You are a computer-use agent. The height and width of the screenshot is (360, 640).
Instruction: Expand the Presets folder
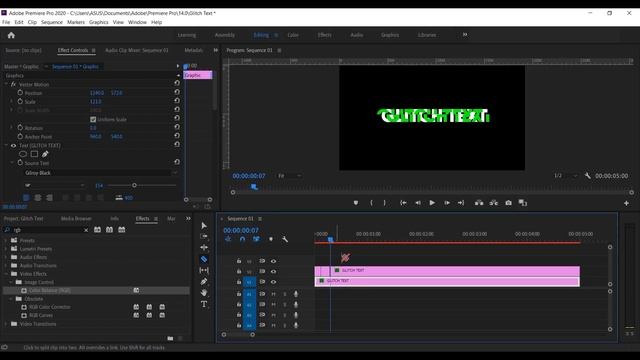6,240
